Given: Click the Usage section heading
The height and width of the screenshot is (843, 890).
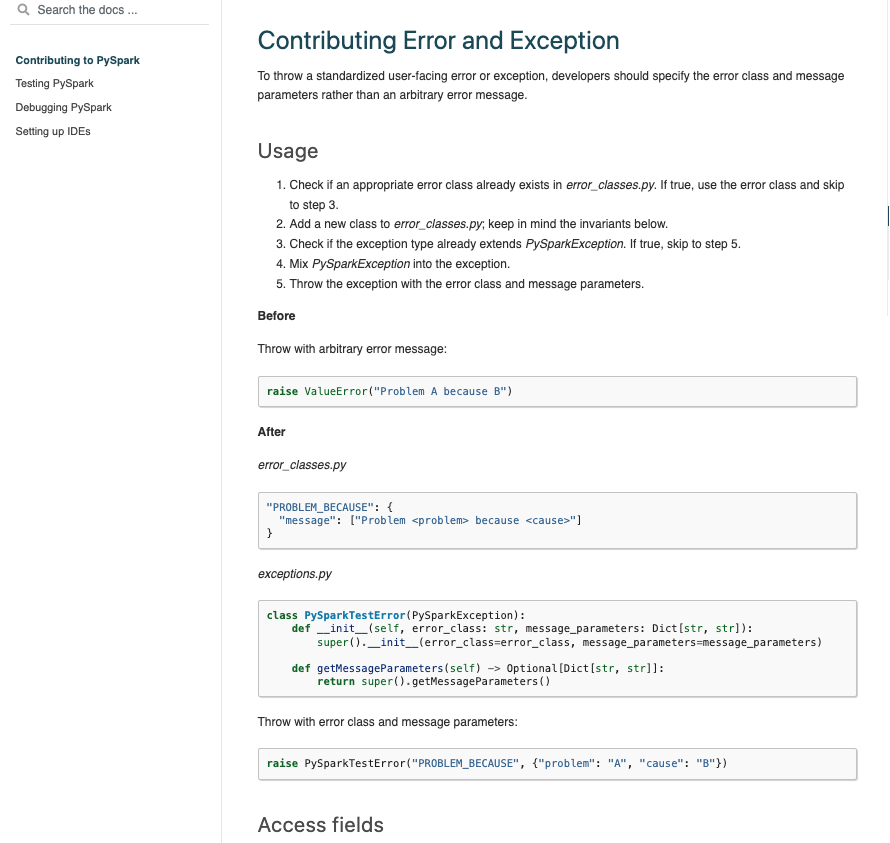Looking at the screenshot, I should coord(288,151).
